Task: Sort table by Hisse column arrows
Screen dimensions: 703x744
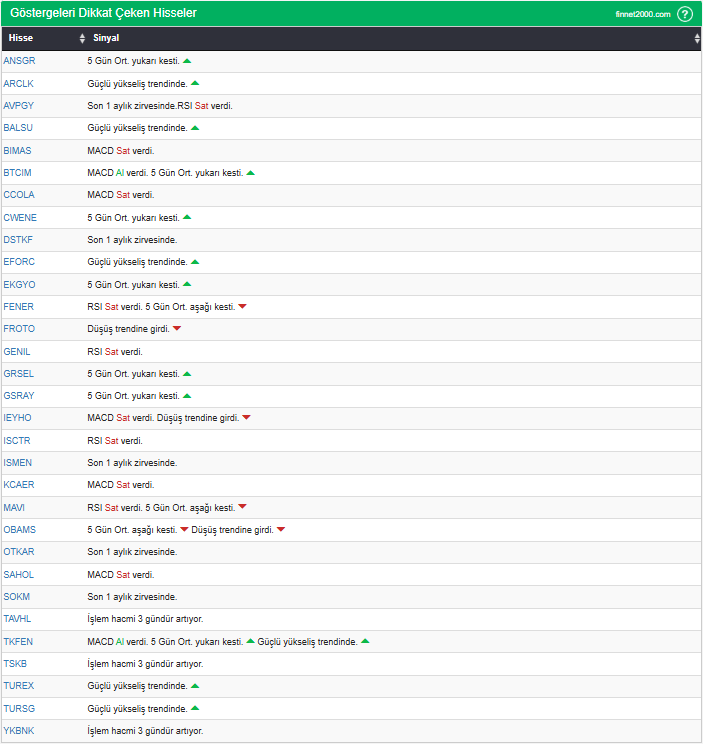Action: 82,38
